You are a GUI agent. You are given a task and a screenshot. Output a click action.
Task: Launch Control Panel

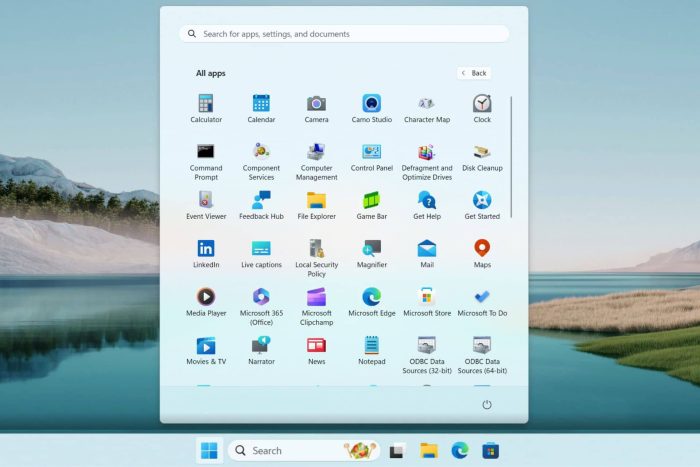pos(371,158)
